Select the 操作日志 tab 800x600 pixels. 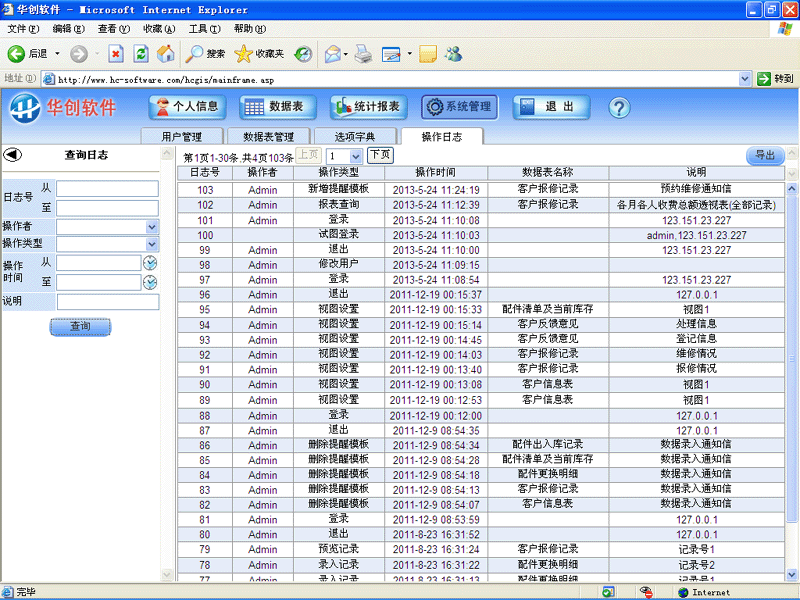pyautogui.click(x=442, y=137)
